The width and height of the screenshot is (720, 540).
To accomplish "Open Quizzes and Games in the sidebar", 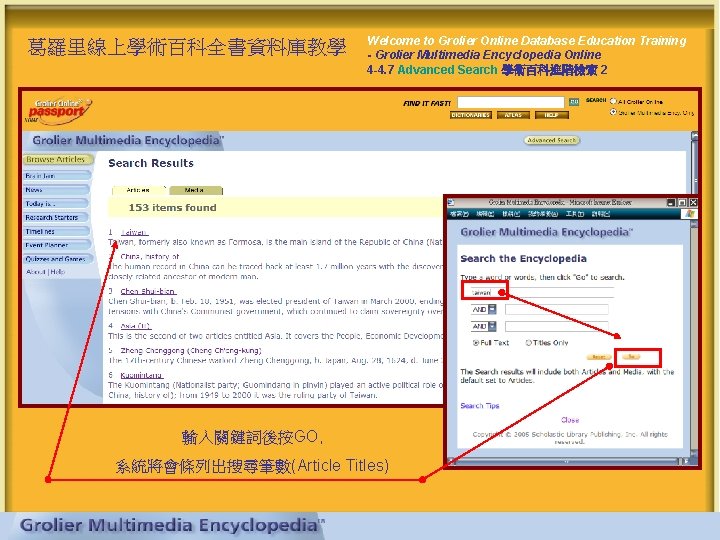I will click(56, 259).
